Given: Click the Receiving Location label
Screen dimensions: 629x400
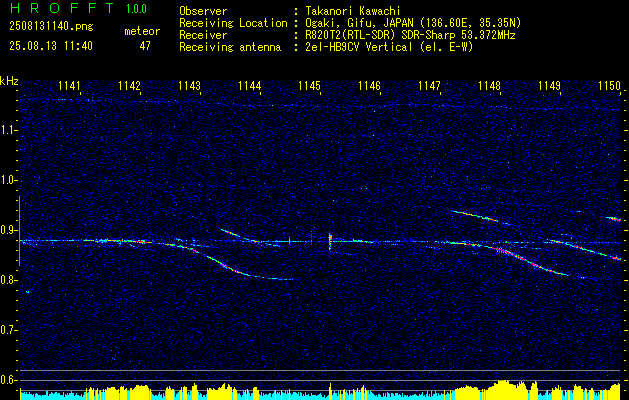Looking at the screenshot, I should (x=233, y=23).
